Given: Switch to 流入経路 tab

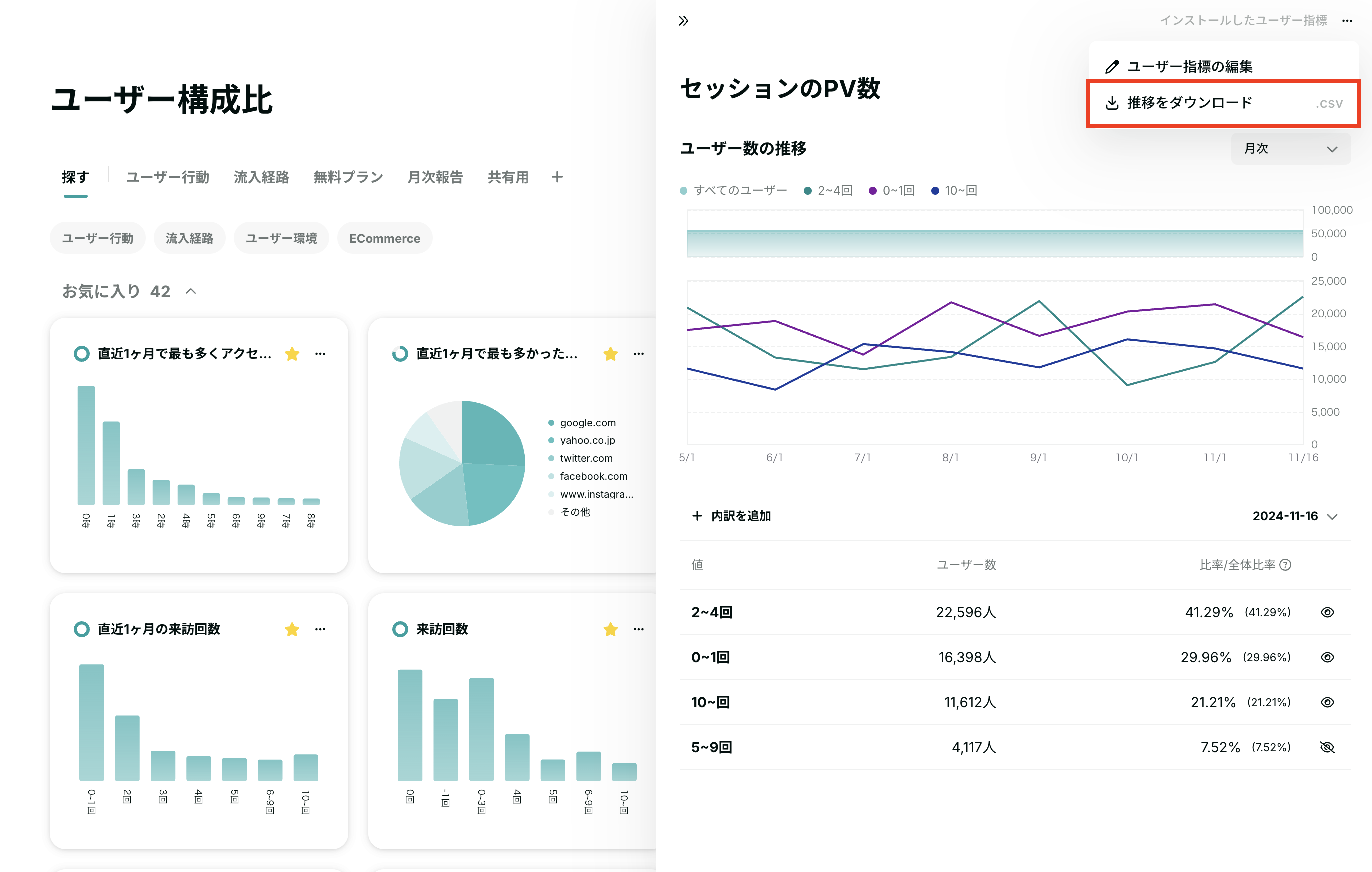Looking at the screenshot, I should 261,177.
